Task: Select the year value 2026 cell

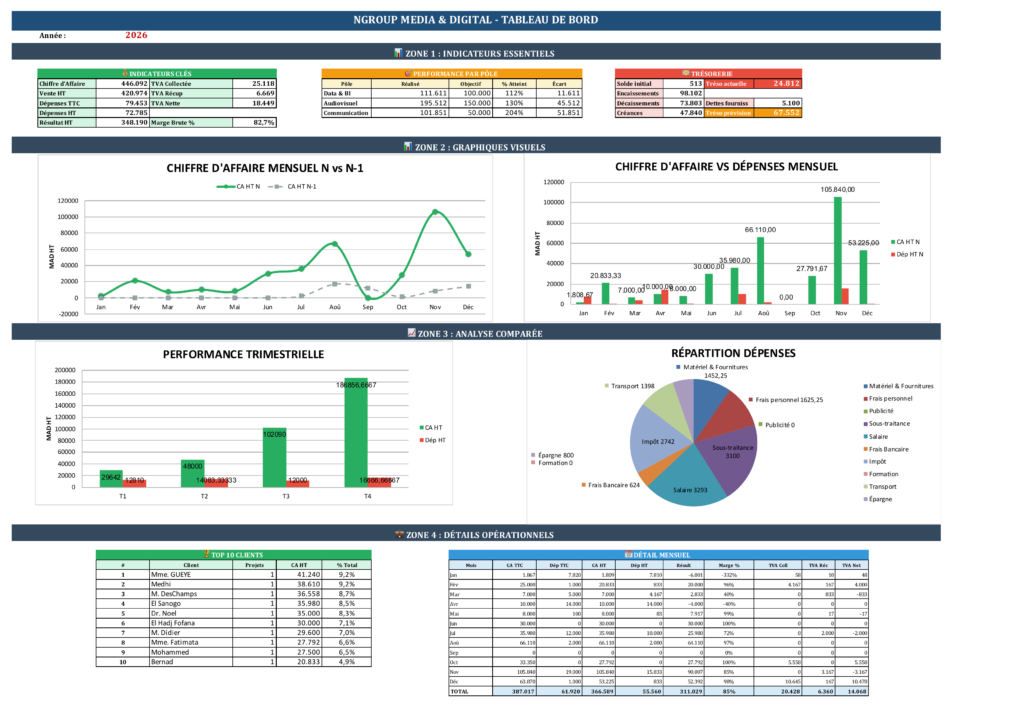Action: [x=137, y=35]
